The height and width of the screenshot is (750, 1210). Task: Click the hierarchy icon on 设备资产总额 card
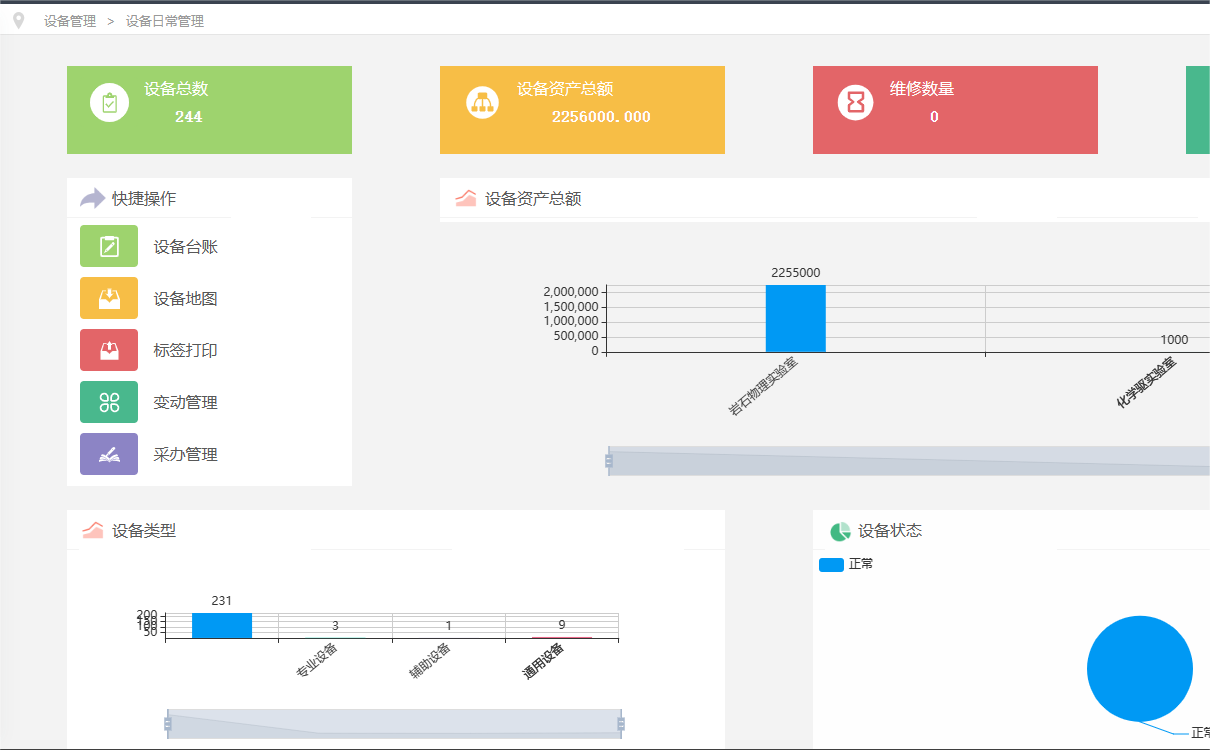pyautogui.click(x=482, y=102)
